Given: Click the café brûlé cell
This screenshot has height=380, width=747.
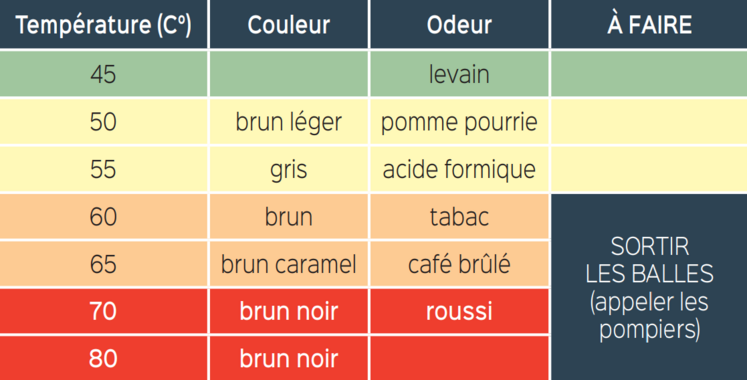Looking at the screenshot, I should pyautogui.click(x=459, y=263).
